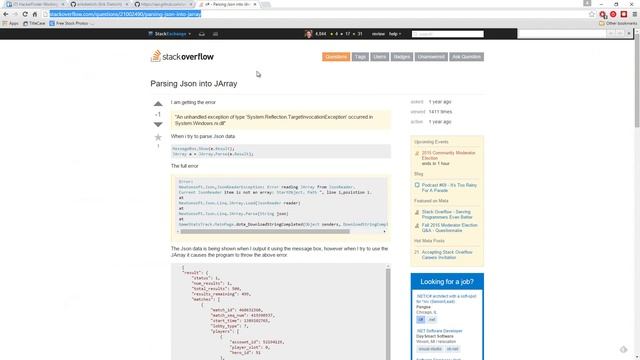
Task: Open the help dropdown
Action: [395, 34]
